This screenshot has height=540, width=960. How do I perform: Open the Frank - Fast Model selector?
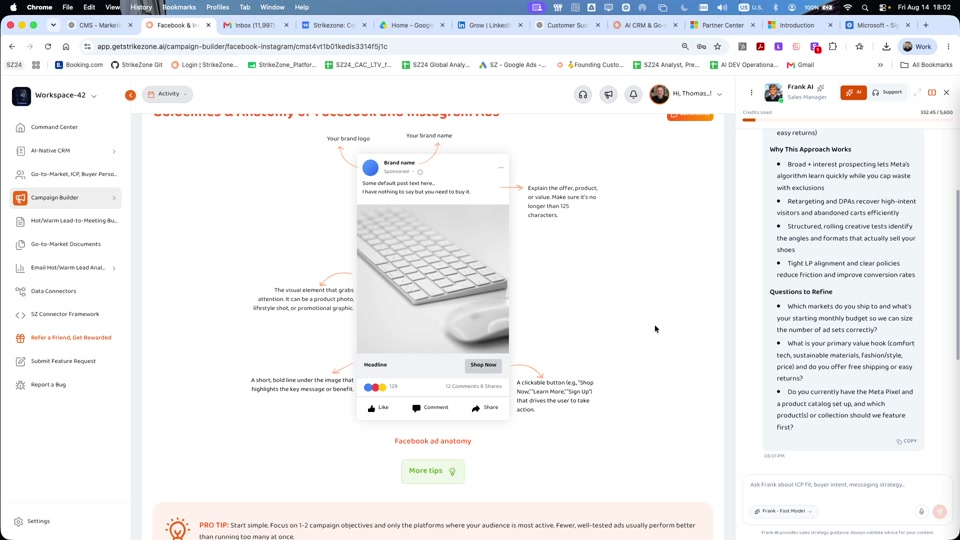(783, 511)
